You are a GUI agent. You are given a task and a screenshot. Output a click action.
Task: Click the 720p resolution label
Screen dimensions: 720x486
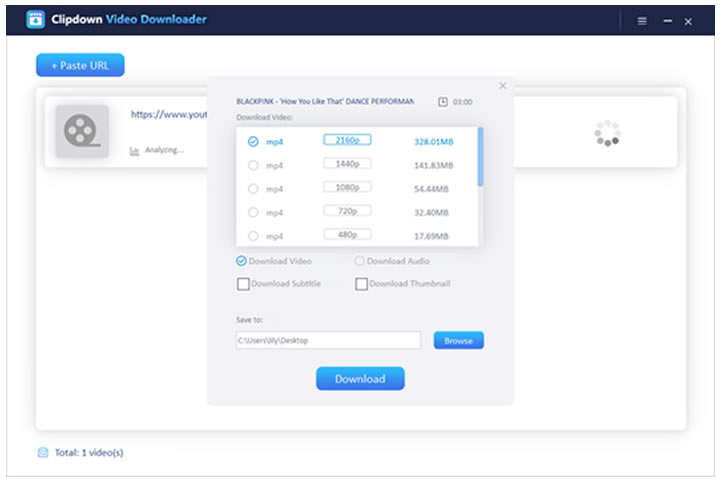[347, 211]
